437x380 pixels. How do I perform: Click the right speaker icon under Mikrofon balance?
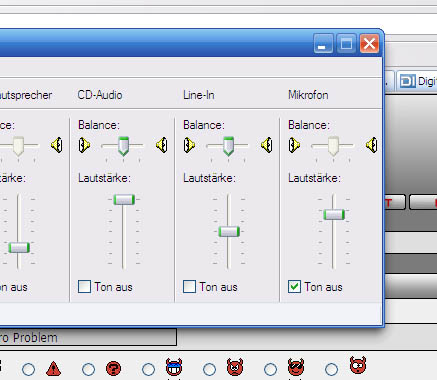pos(372,145)
